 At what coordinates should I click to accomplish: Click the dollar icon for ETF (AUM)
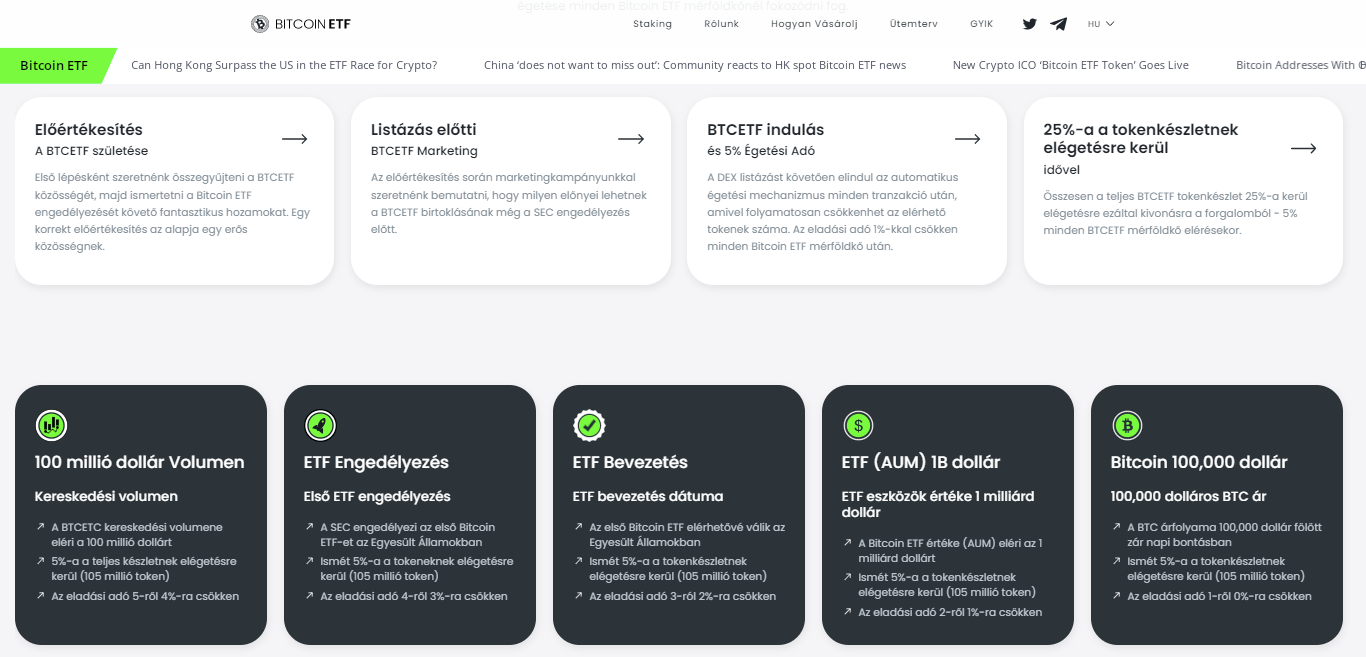point(858,425)
